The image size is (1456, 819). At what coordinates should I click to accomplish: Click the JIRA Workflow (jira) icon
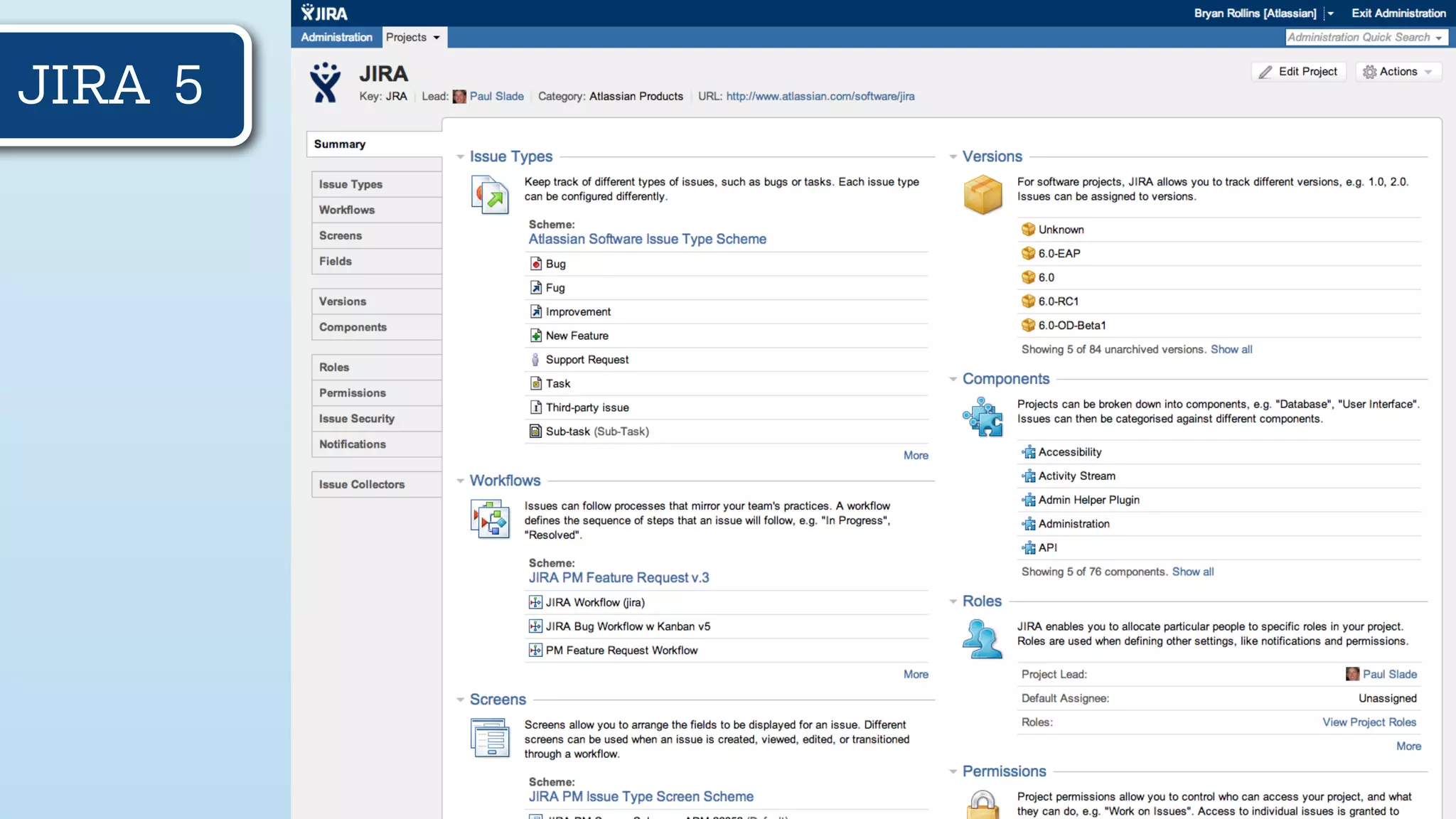pos(536,602)
